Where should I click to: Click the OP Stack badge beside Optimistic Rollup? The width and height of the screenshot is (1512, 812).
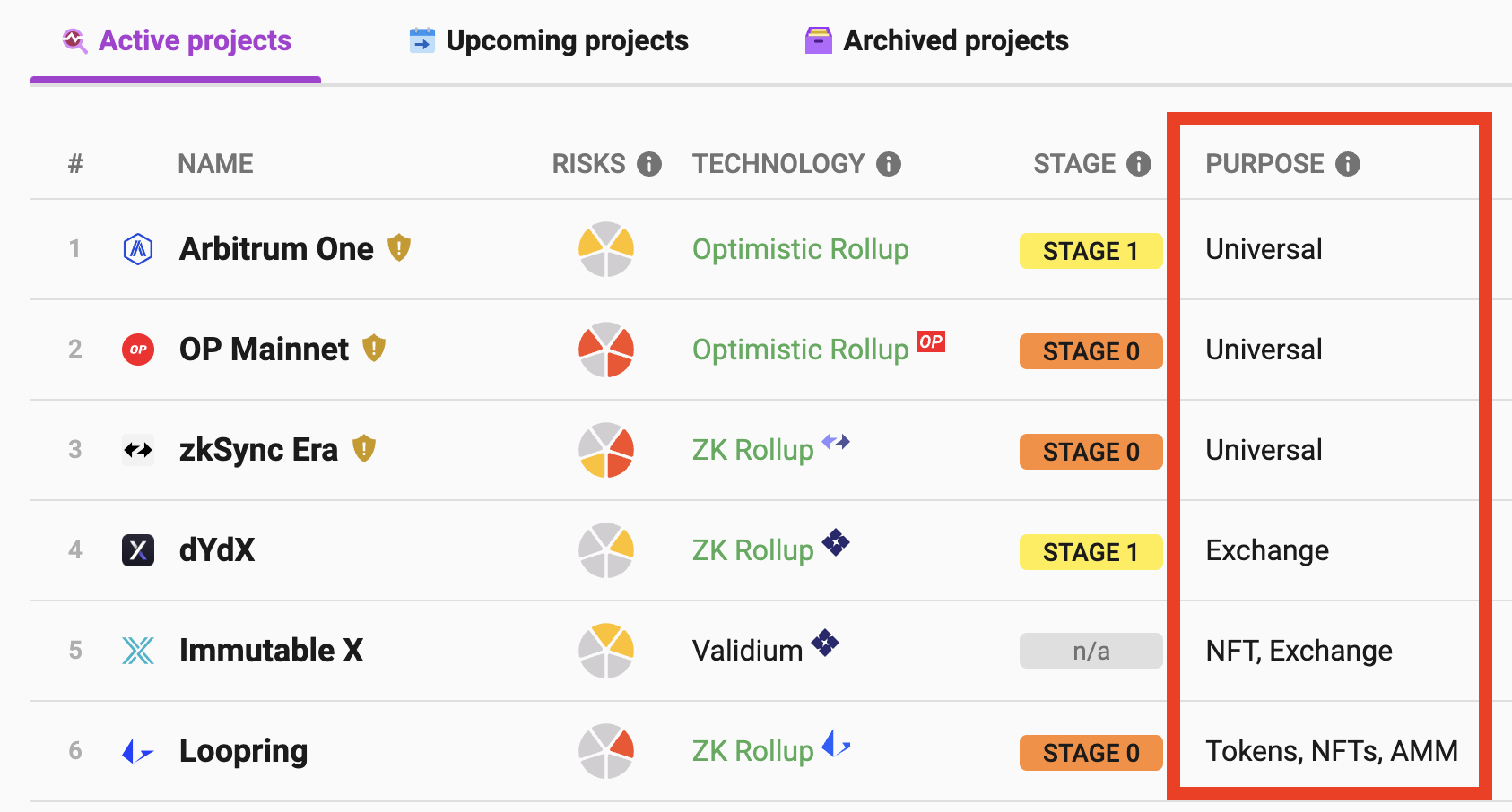tap(931, 341)
